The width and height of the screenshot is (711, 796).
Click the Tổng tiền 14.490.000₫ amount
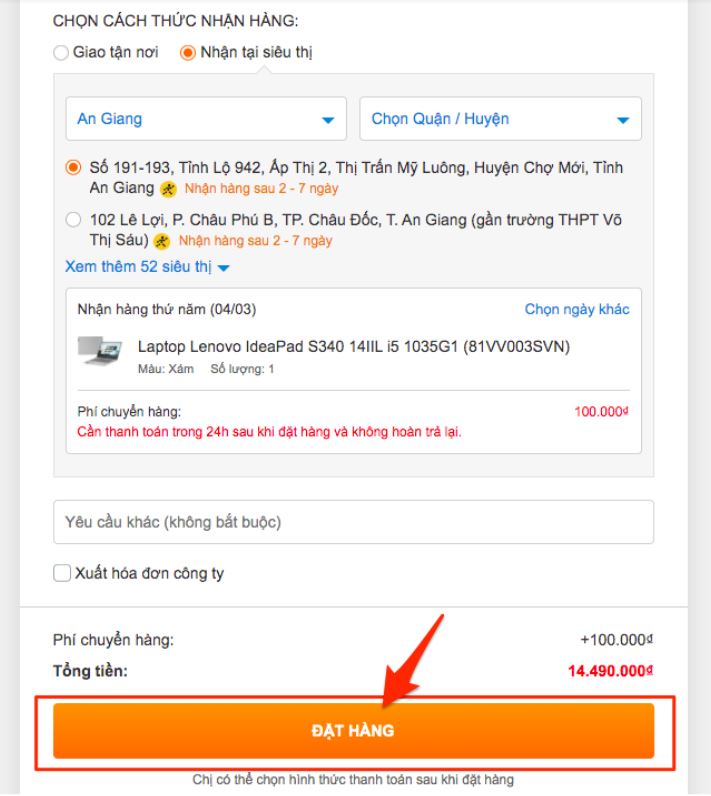610,671
